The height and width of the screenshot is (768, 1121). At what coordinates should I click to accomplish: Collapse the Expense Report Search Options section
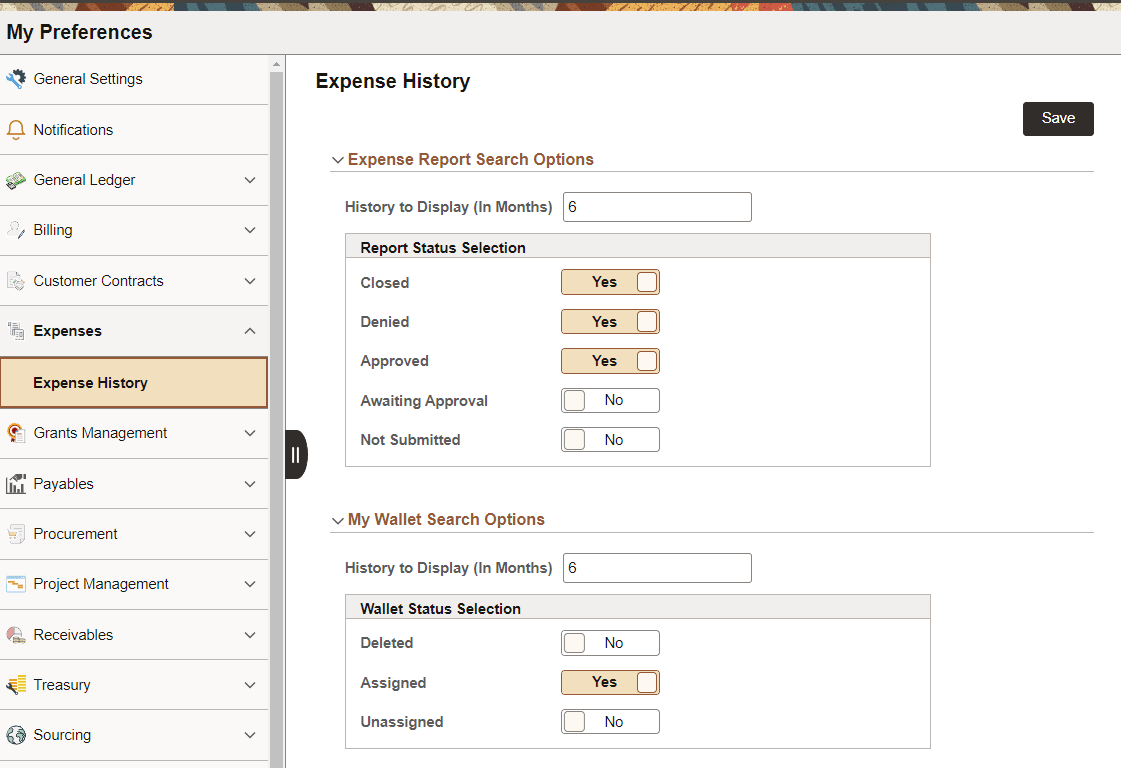pos(338,159)
